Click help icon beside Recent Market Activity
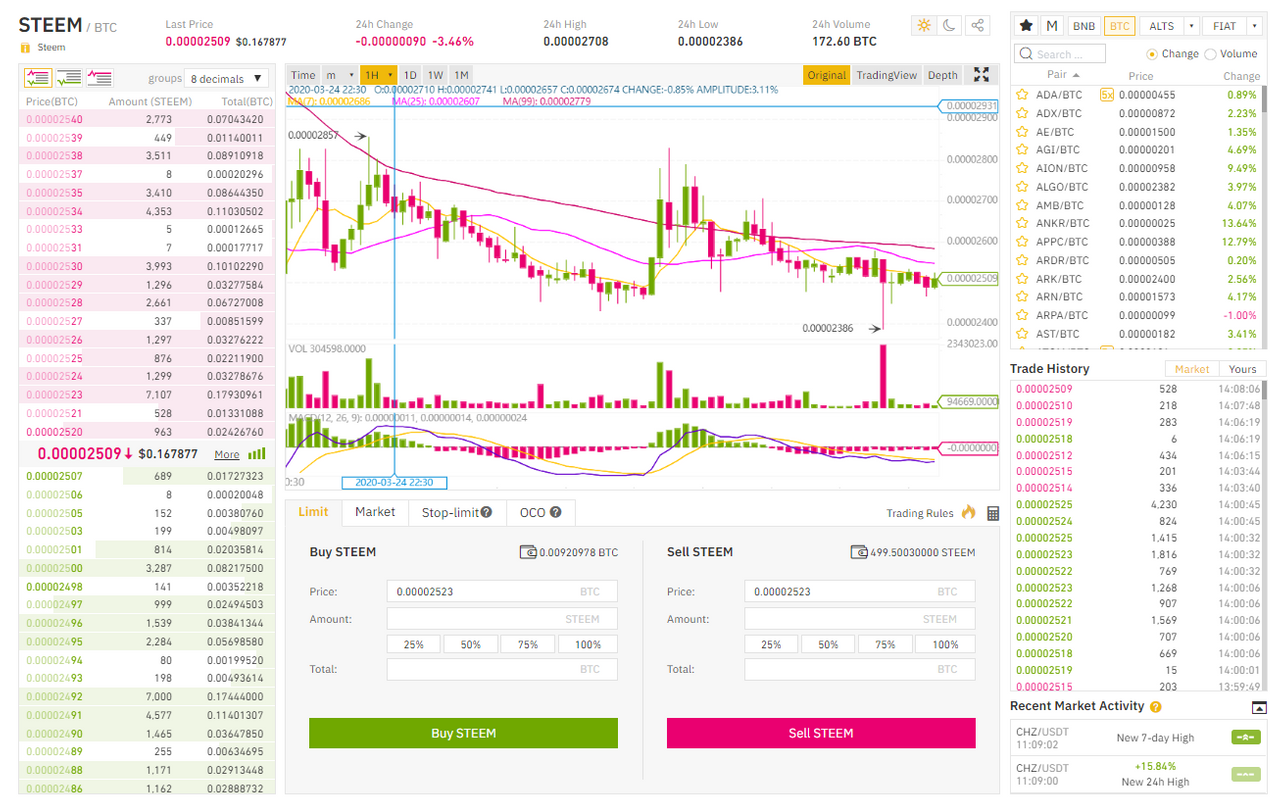This screenshot has height=803, width=1280. tap(1156, 707)
